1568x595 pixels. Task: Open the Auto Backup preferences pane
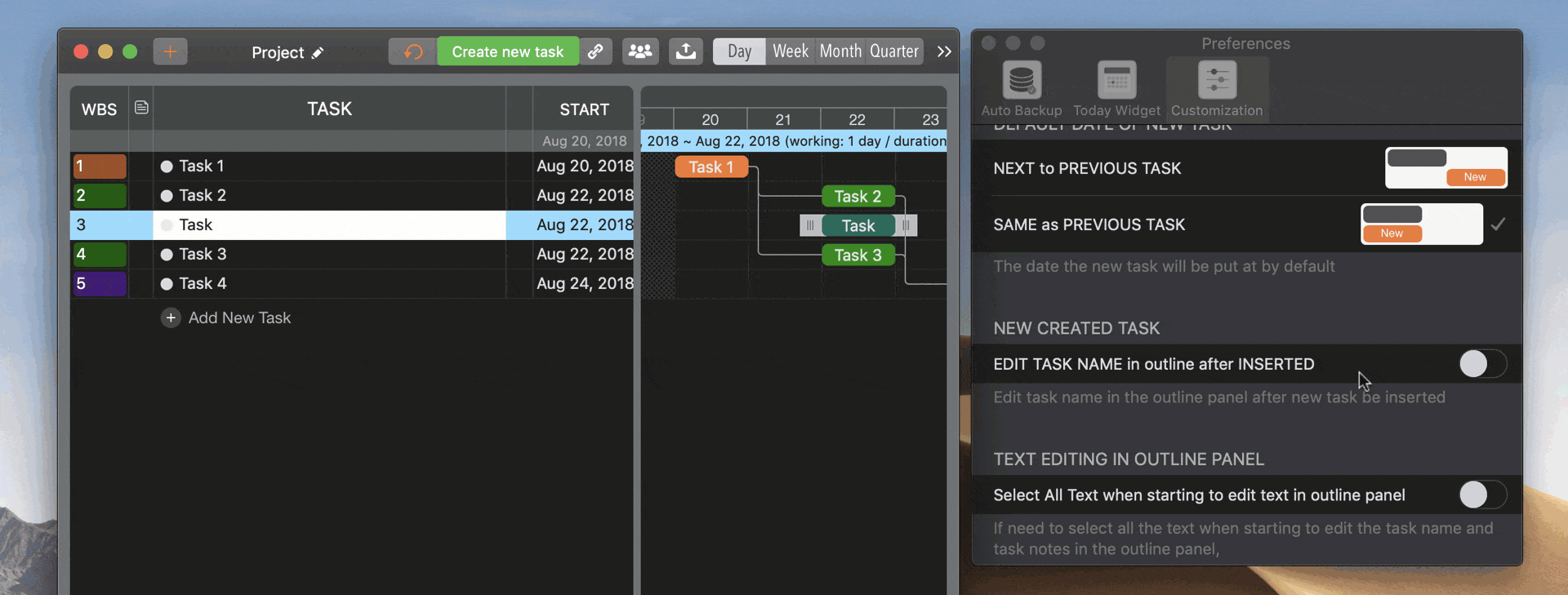[x=1022, y=88]
